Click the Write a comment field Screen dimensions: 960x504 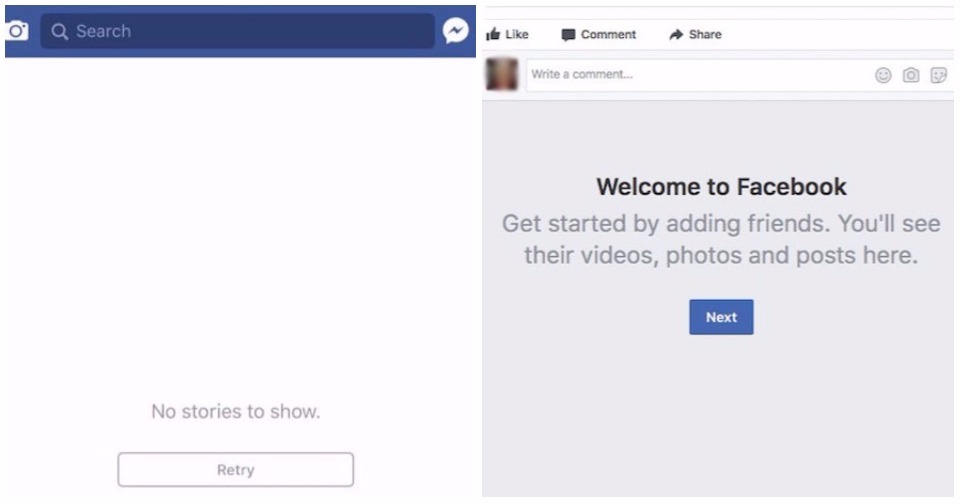click(x=740, y=75)
